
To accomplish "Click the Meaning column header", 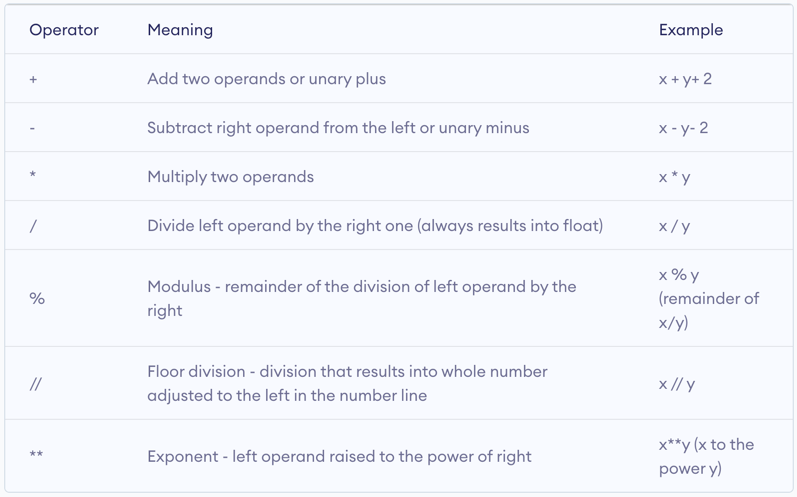I will (x=180, y=30).
